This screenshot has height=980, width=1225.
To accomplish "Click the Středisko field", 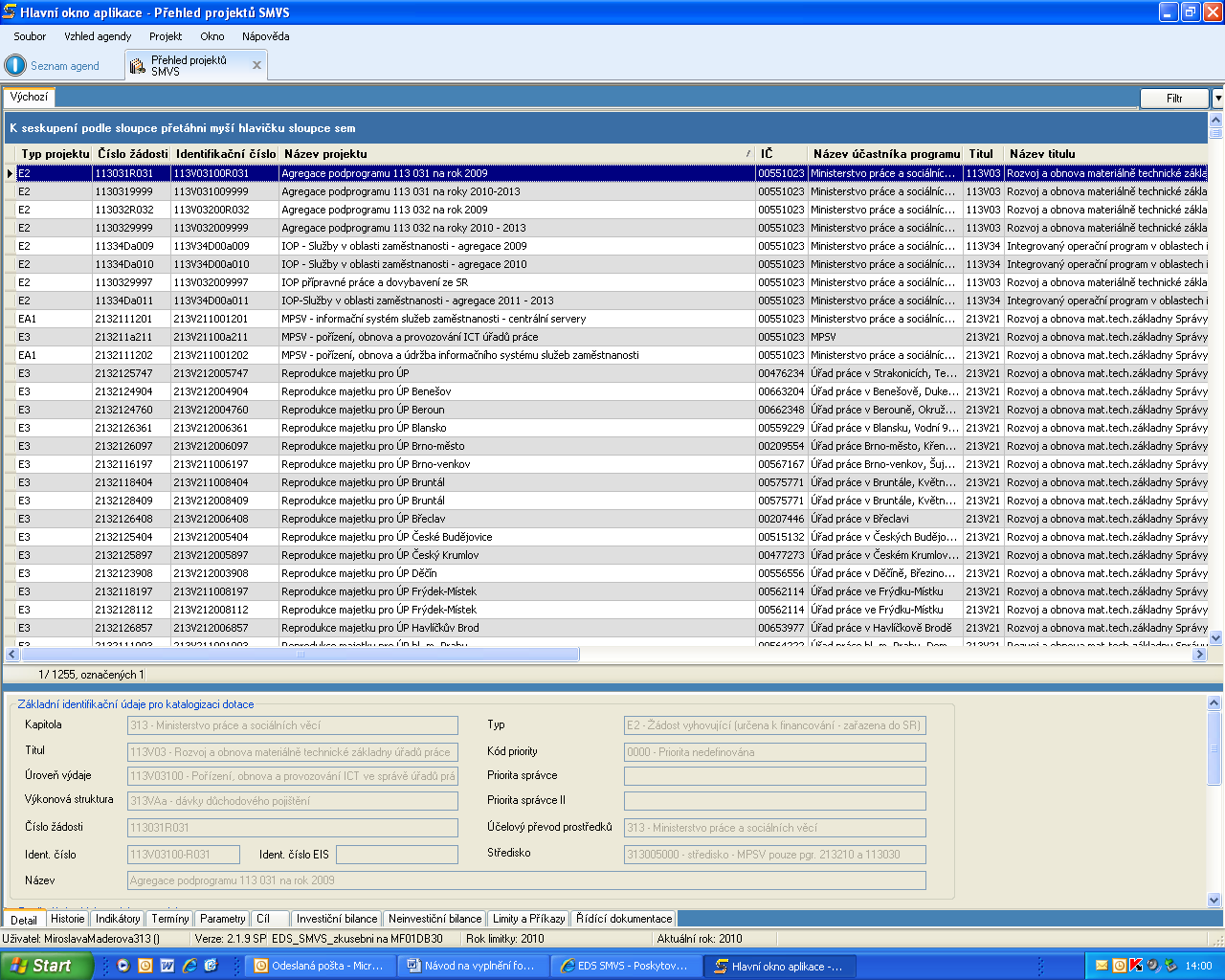I will [x=775, y=855].
